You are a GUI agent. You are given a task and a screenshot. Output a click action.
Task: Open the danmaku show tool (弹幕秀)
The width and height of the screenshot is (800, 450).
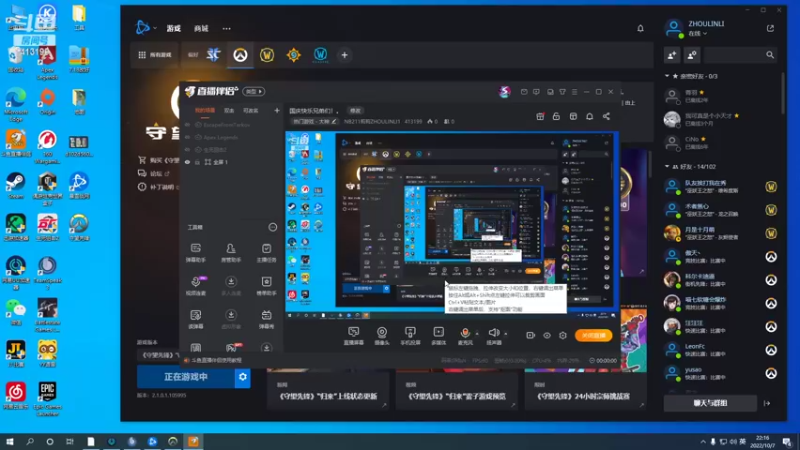[x=266, y=319]
